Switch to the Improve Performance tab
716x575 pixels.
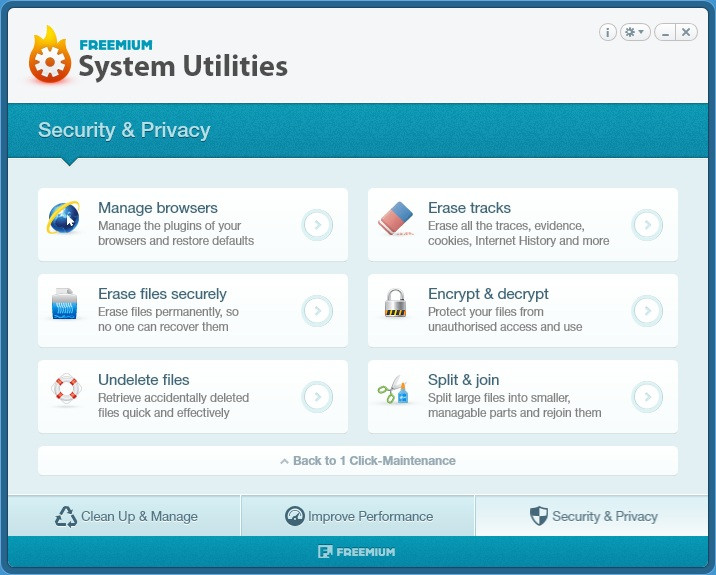click(358, 516)
